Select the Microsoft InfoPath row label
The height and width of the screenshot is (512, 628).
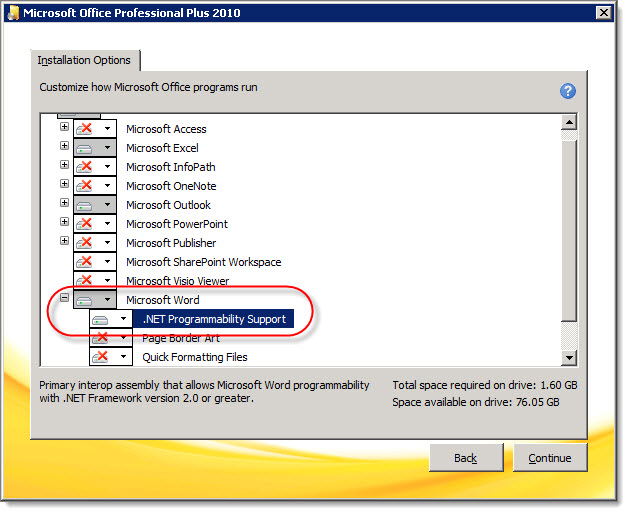click(171, 167)
